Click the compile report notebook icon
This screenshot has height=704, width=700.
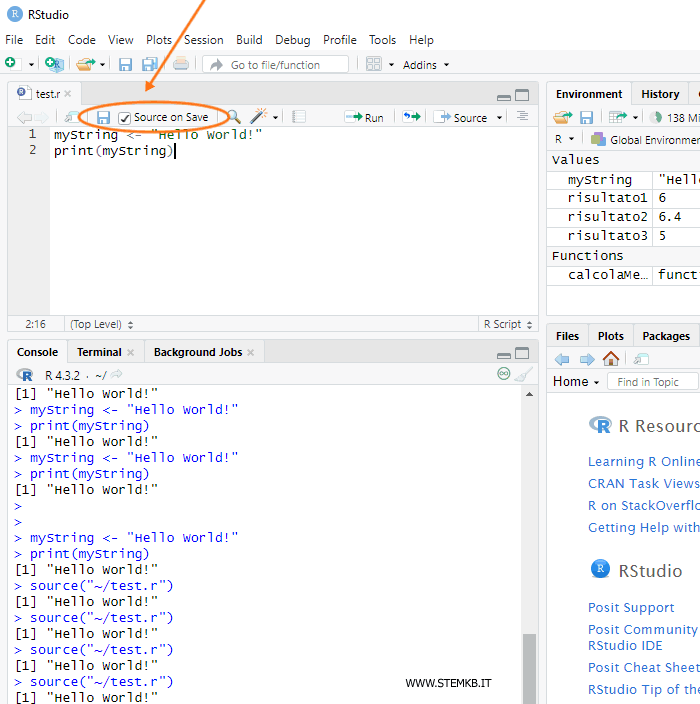coord(298,117)
